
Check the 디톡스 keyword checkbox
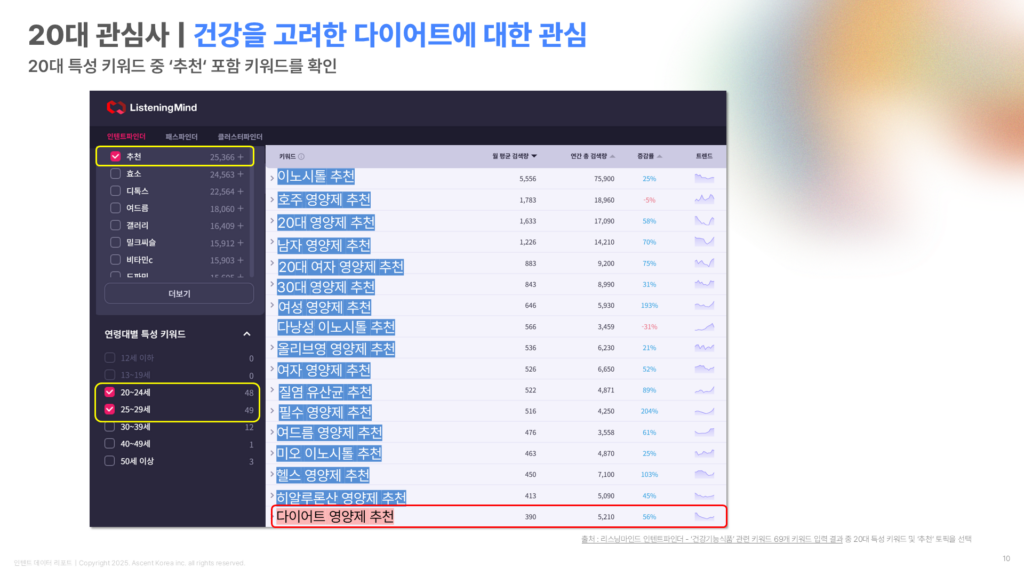click(116, 191)
